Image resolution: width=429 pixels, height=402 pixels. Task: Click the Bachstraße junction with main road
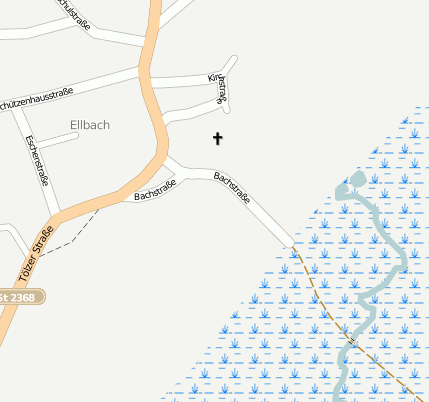(166, 160)
